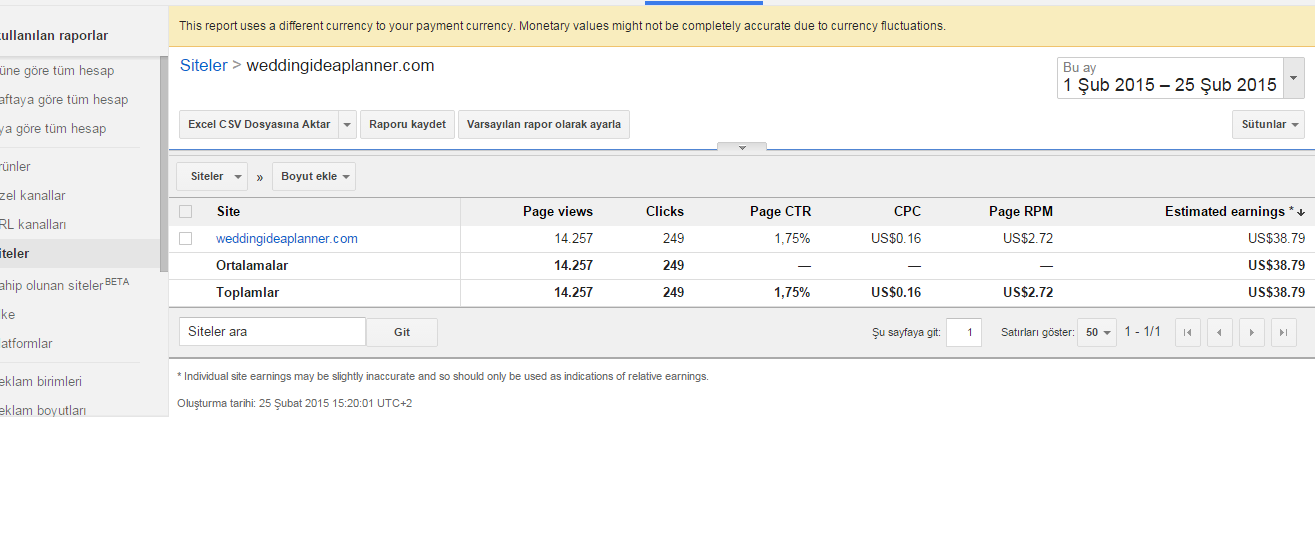Click the 'ullanılan raporlar' sidebar heading

pyautogui.click(x=54, y=36)
